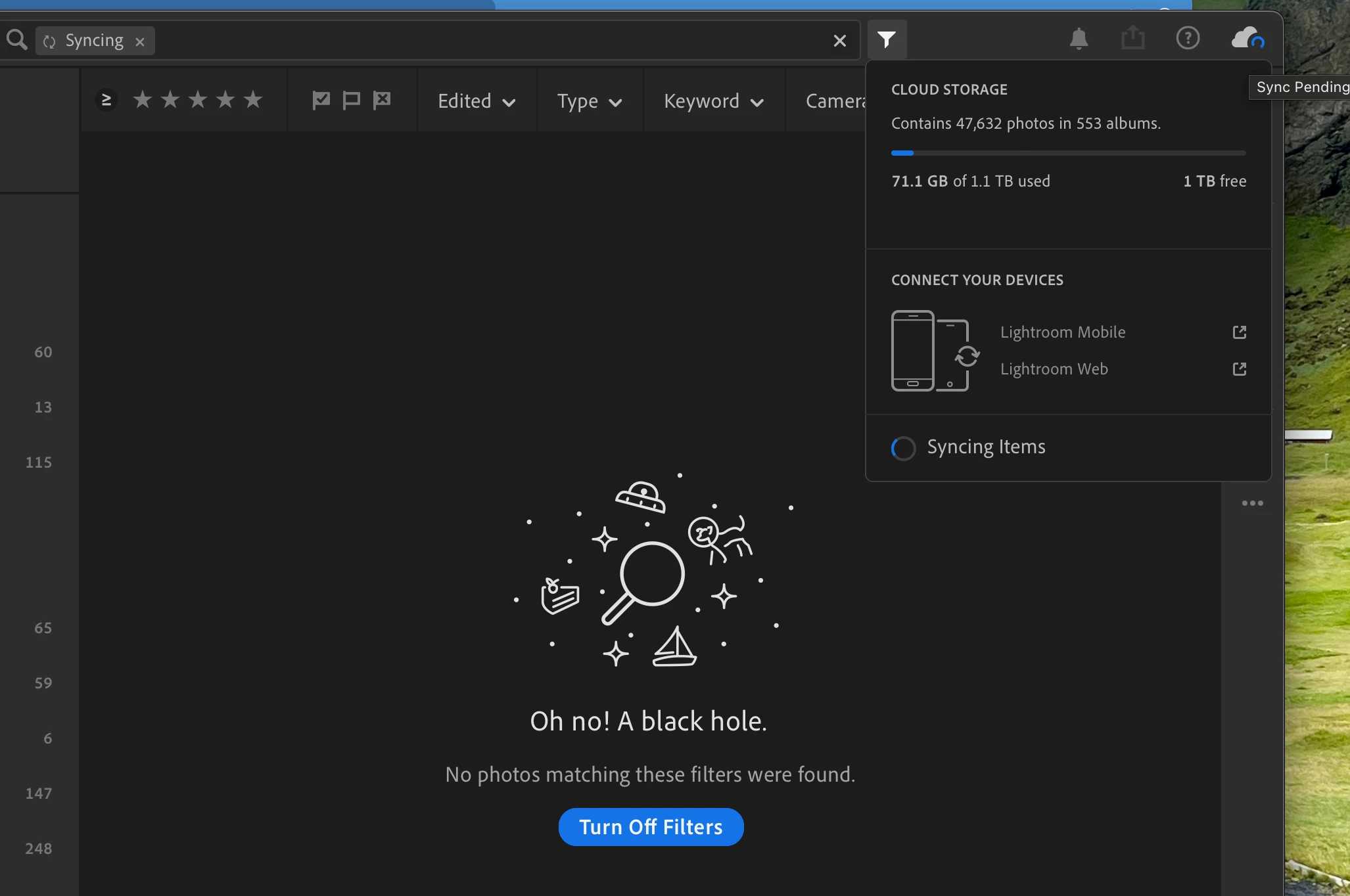The width and height of the screenshot is (1350, 896).
Task: Expand the Type filter dropdown
Action: tap(590, 101)
